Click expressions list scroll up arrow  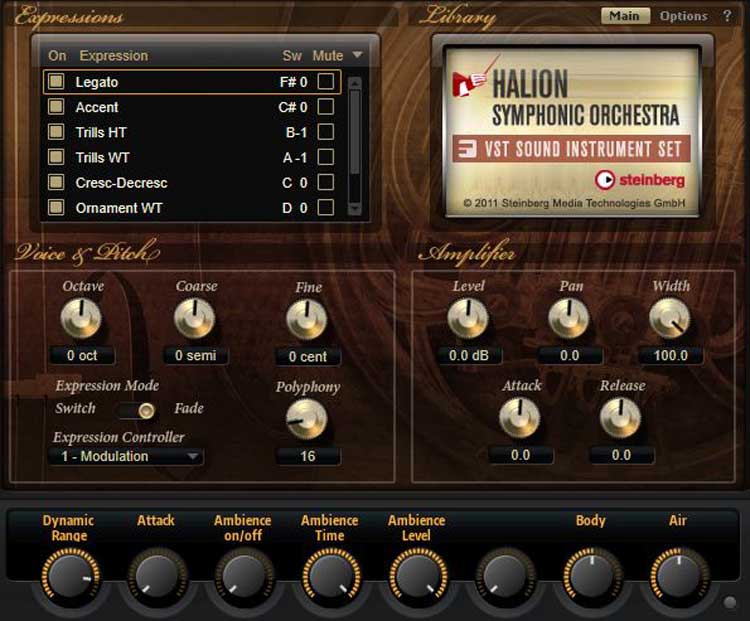354,82
